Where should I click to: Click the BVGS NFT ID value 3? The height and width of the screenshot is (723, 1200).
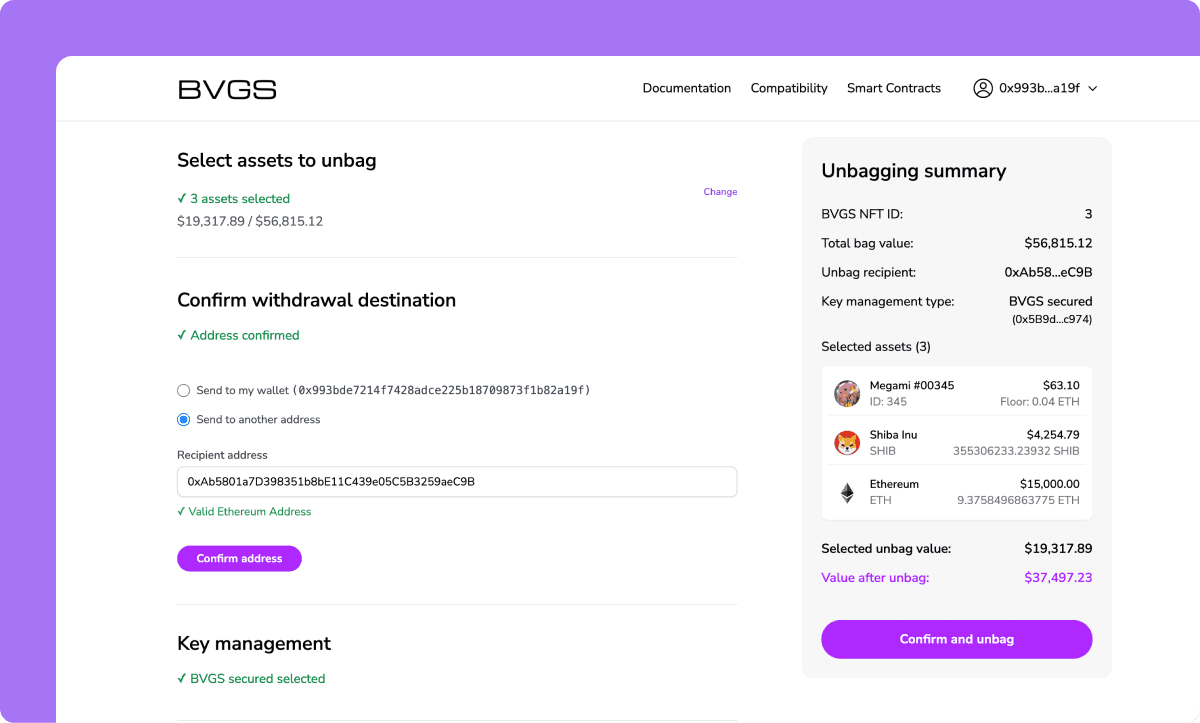click(1088, 214)
